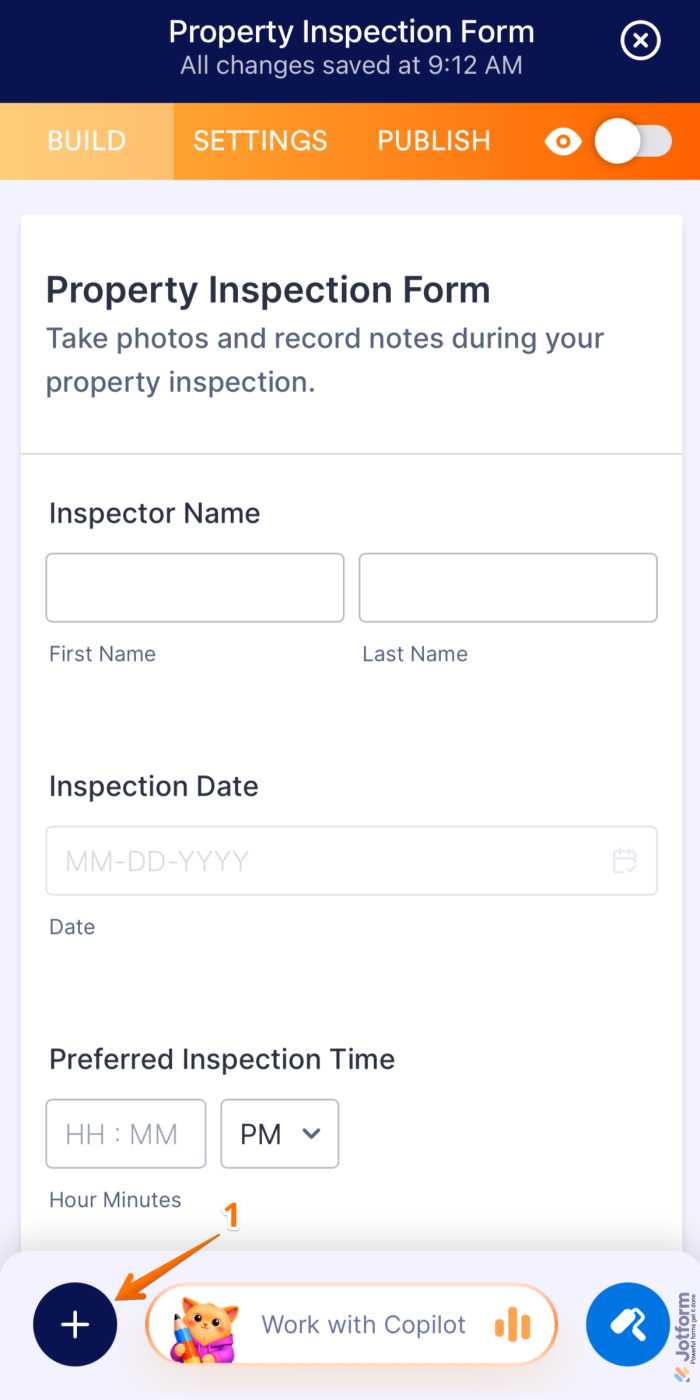Open the Form Designer paint roller icon
The width and height of the screenshot is (700, 1400).
click(x=628, y=1324)
